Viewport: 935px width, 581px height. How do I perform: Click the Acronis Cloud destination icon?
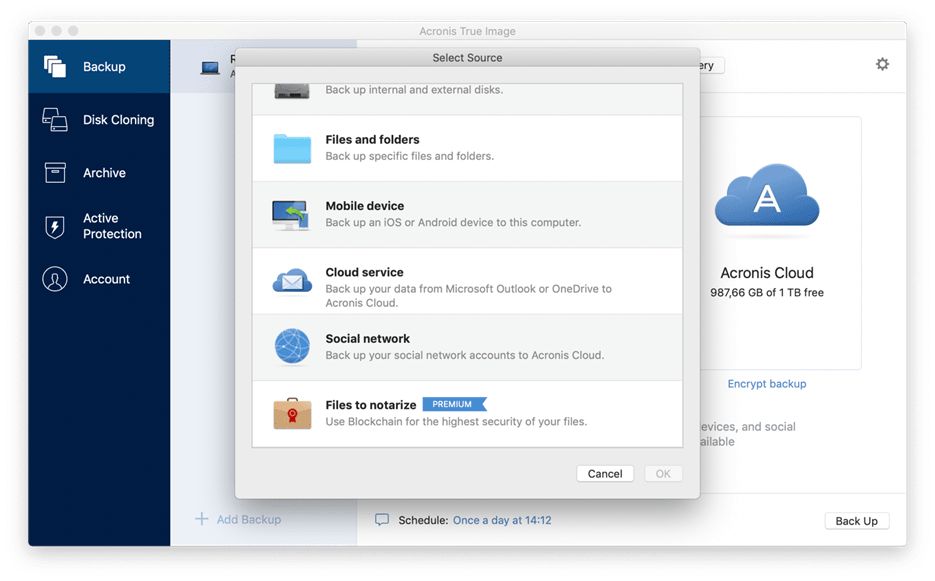[x=767, y=196]
